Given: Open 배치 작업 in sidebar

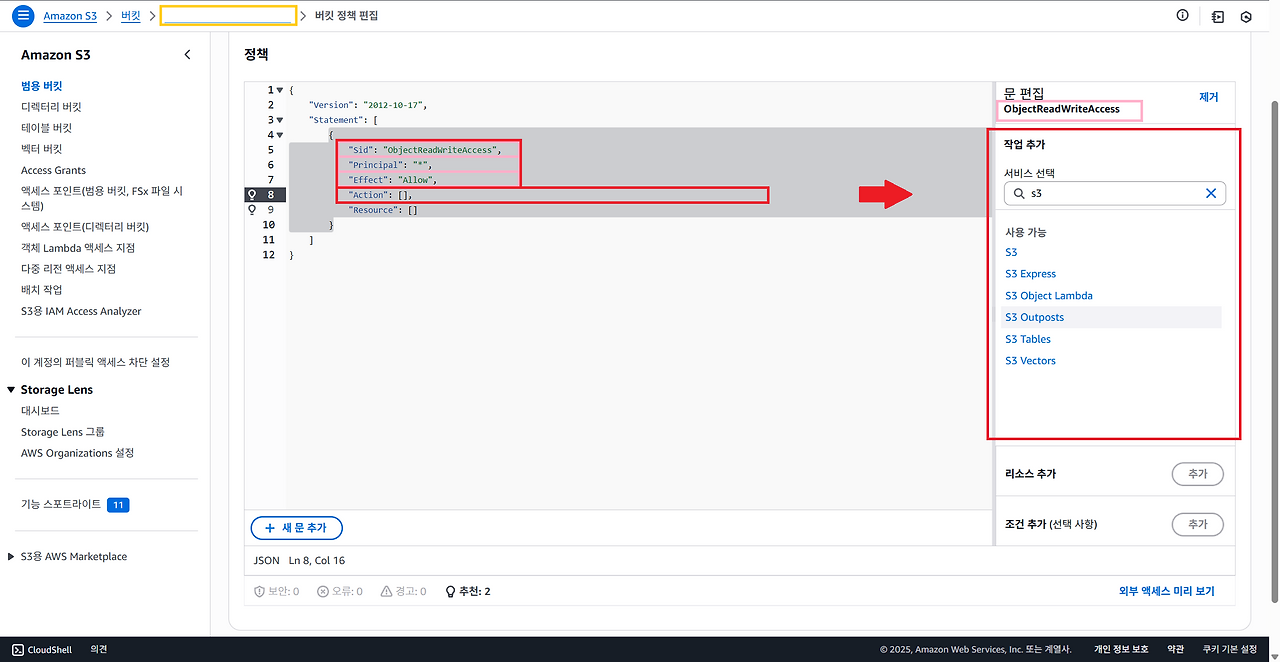Looking at the screenshot, I should [x=41, y=290].
